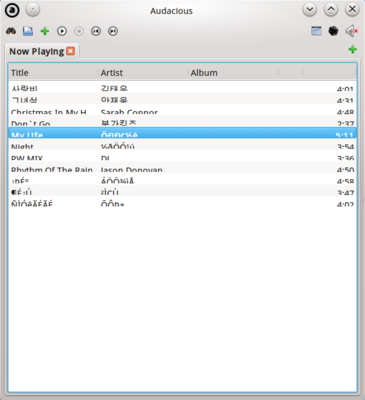This screenshot has height=400, width=365.
Task: Open the settings gear icon
Action: (333, 31)
